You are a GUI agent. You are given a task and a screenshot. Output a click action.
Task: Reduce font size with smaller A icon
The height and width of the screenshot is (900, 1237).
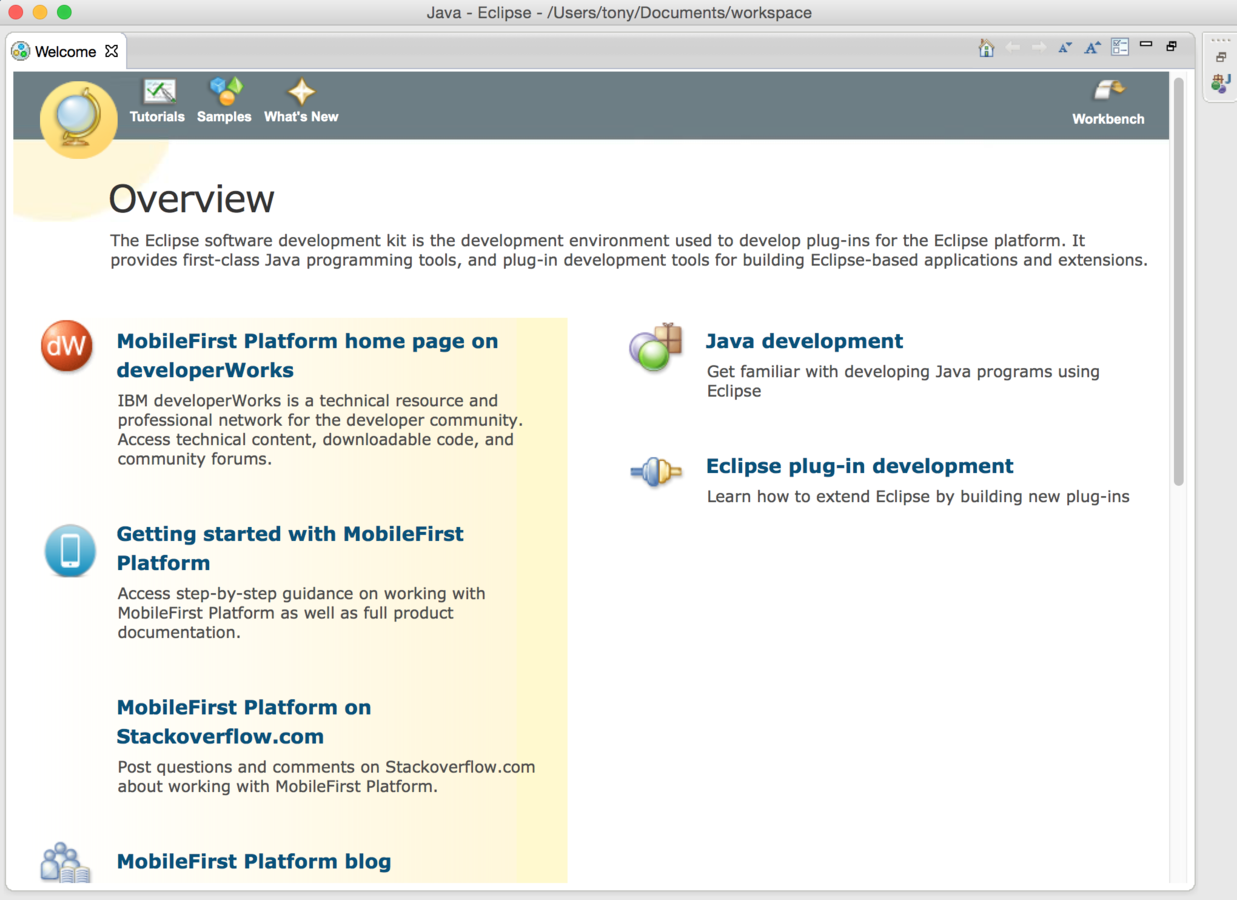1065,48
